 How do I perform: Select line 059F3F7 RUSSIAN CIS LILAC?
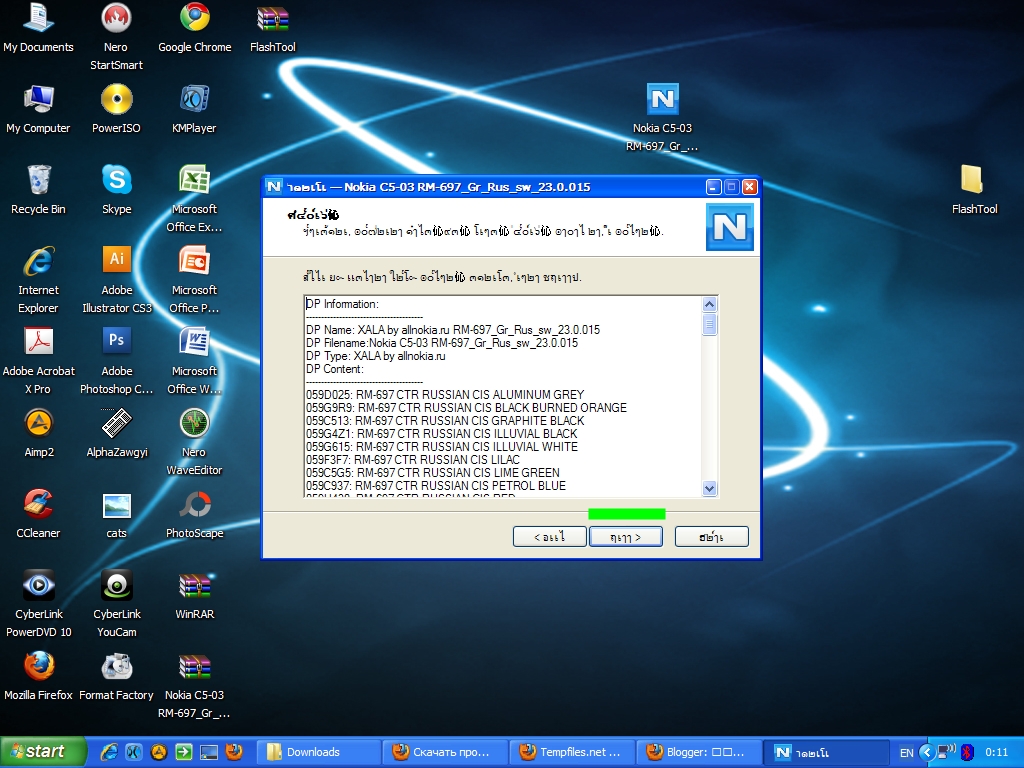pyautogui.click(x=412, y=460)
